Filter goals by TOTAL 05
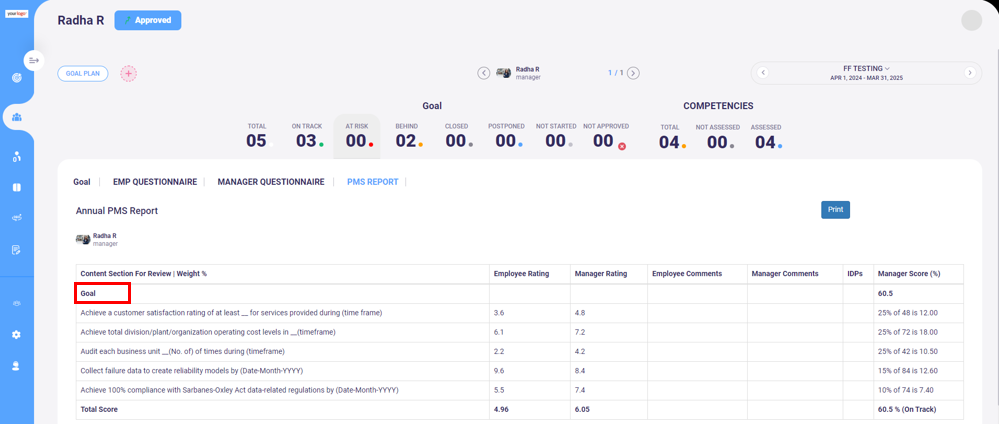This screenshot has width=999, height=424. [257, 136]
